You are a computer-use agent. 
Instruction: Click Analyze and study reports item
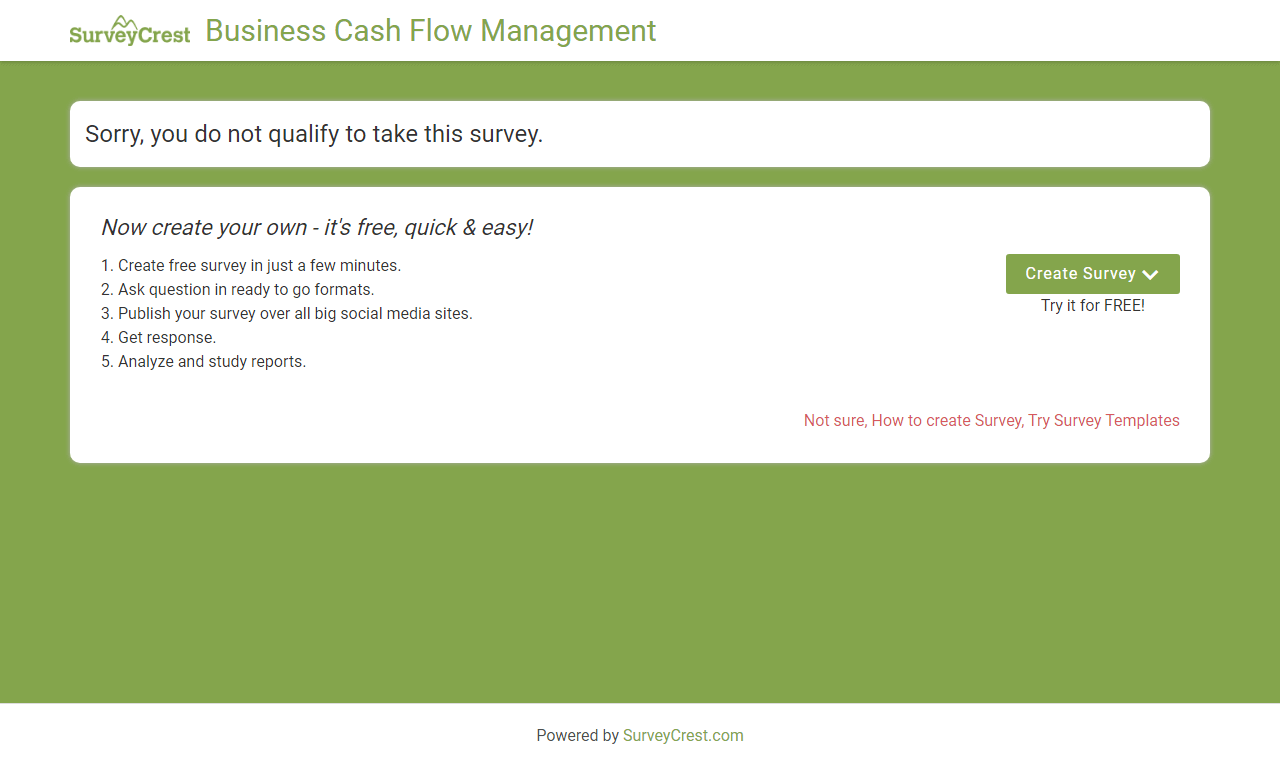click(x=204, y=362)
